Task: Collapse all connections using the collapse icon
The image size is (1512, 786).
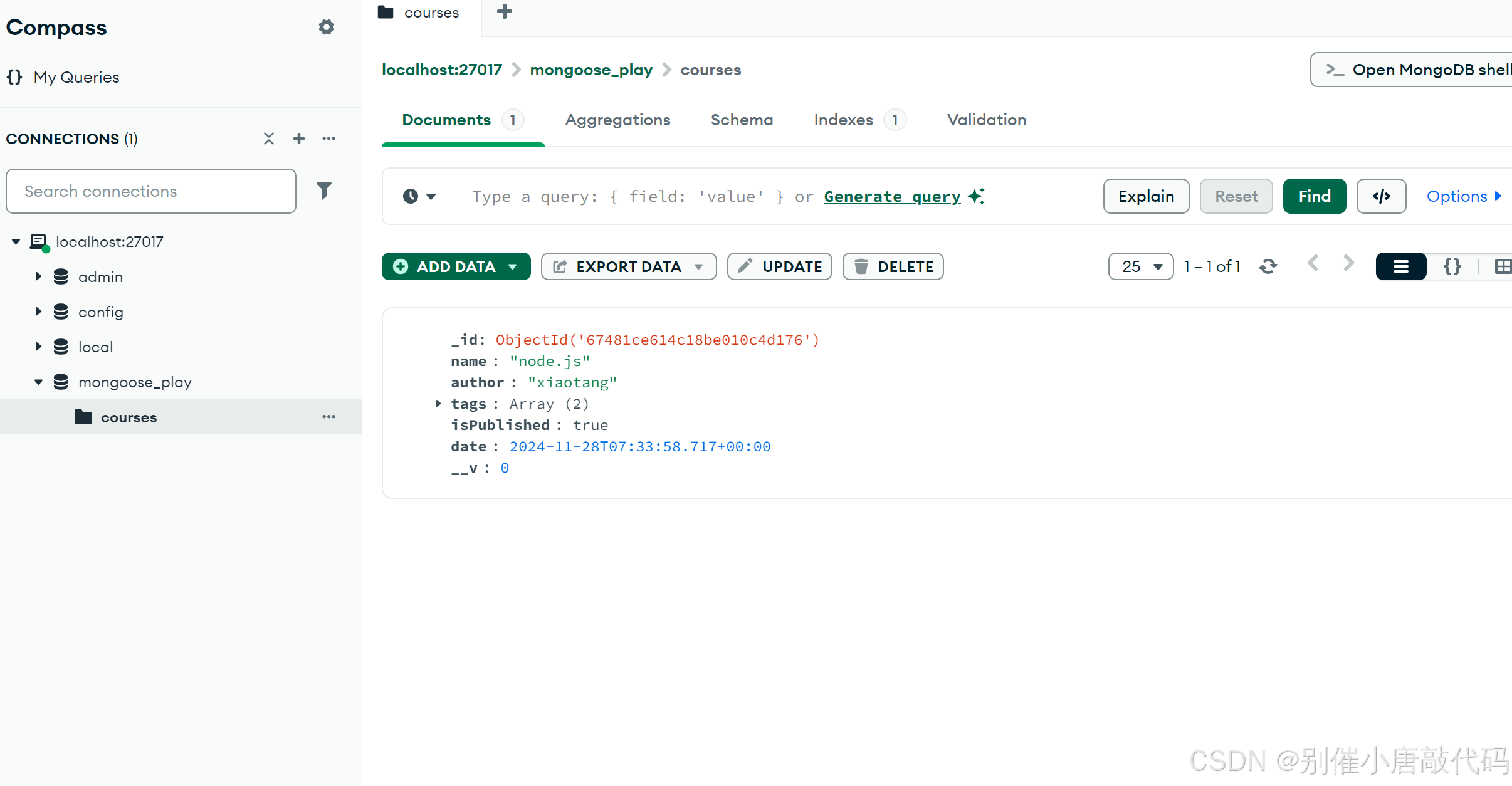Action: [269, 138]
